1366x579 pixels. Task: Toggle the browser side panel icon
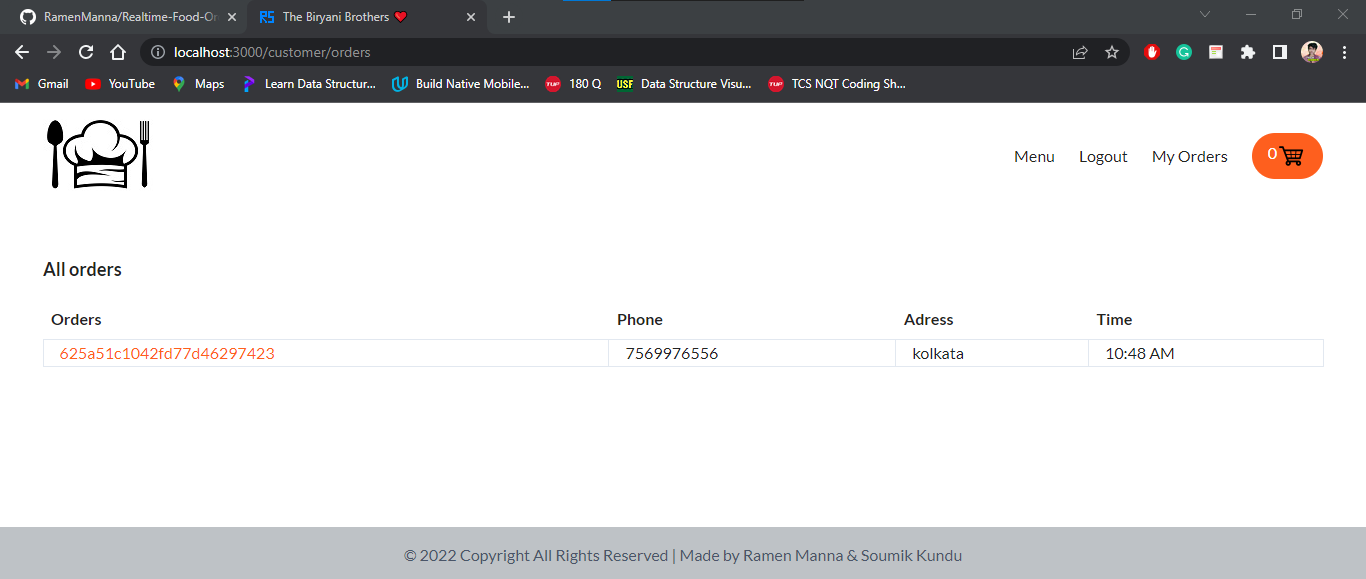click(x=1279, y=51)
